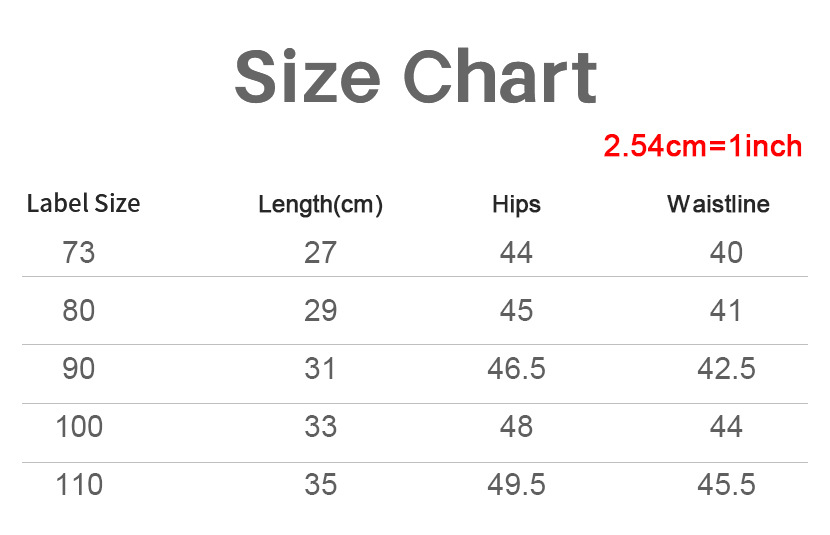The height and width of the screenshot is (535, 830).
Task: Click label size 90 cell
Action: (x=79, y=369)
